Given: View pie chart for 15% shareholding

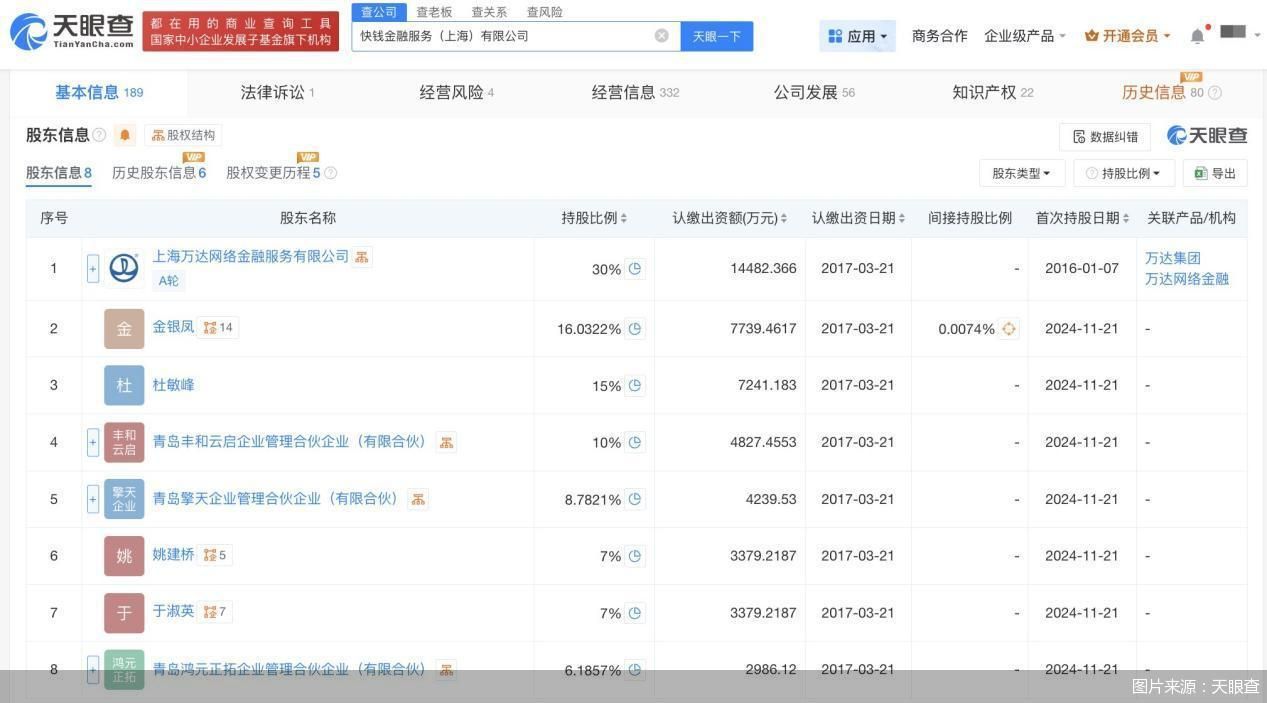Looking at the screenshot, I should tap(635, 385).
